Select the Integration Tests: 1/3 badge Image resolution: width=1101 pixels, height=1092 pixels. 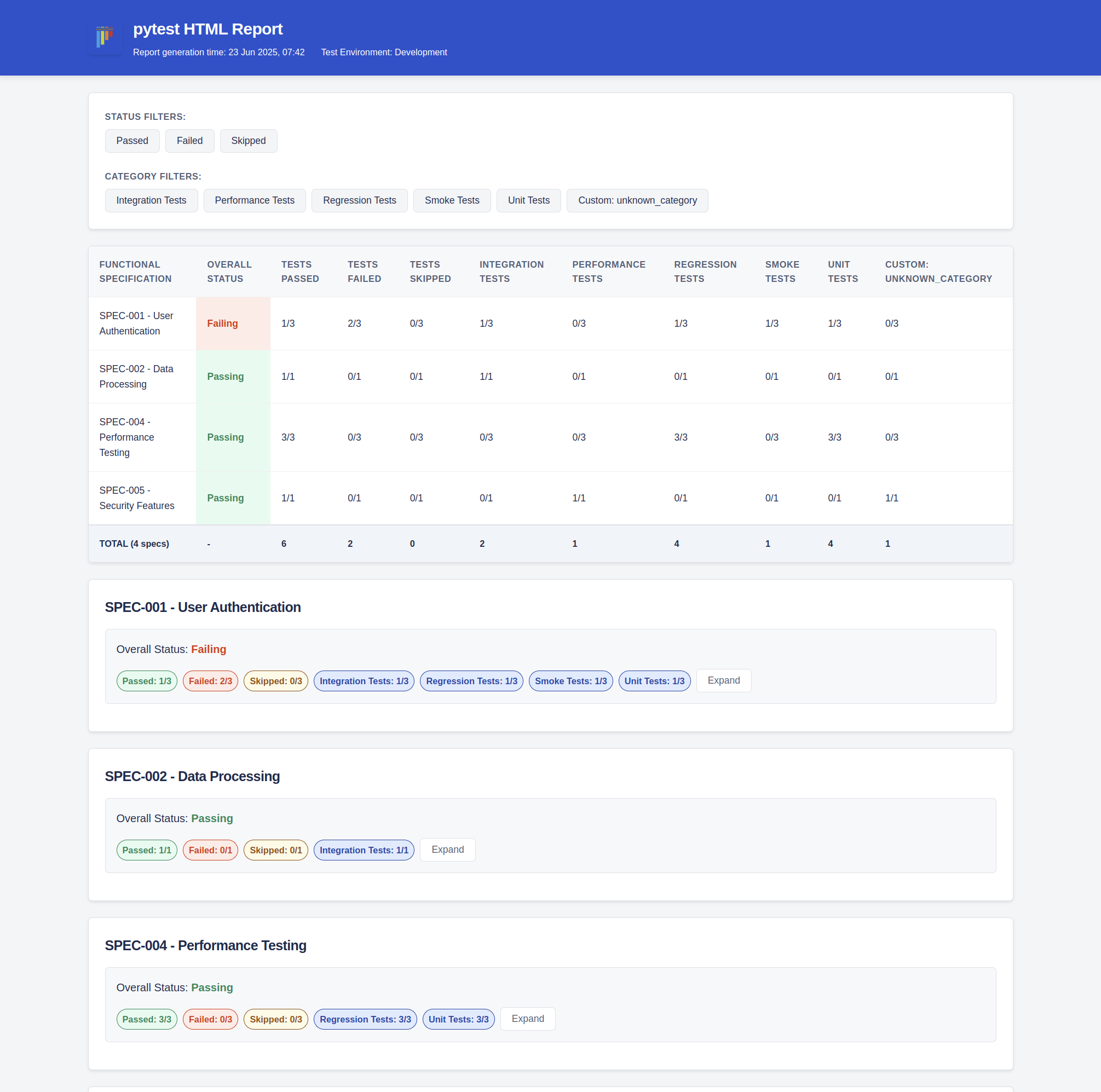click(x=364, y=681)
